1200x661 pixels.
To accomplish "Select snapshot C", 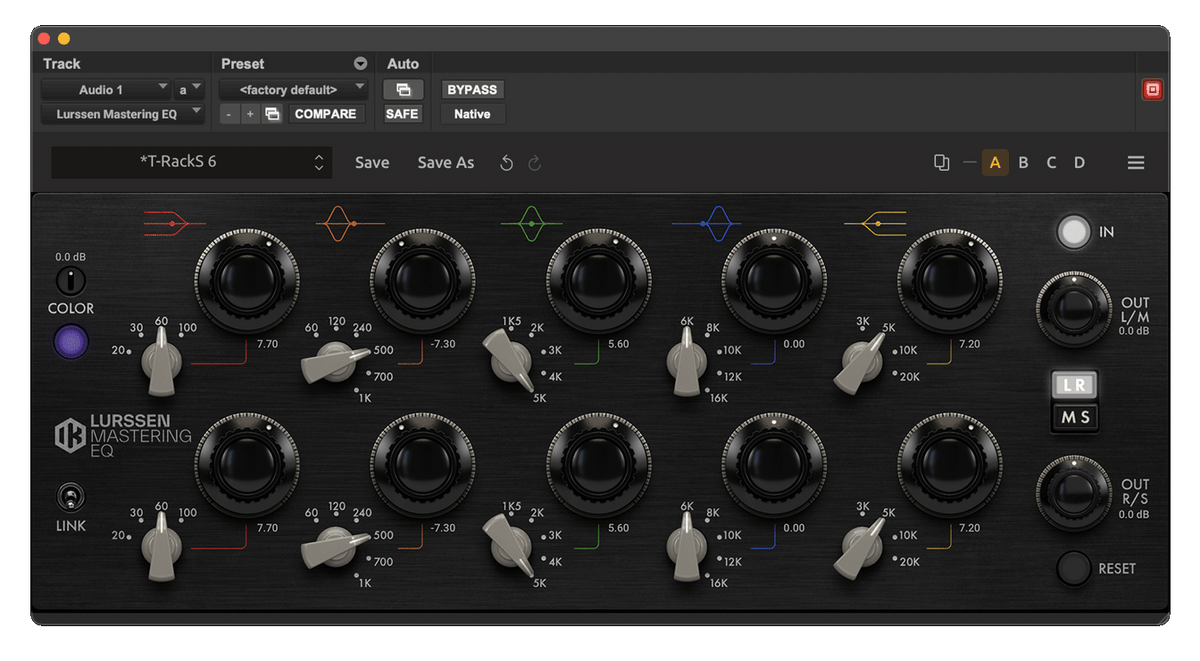I will [x=1051, y=163].
